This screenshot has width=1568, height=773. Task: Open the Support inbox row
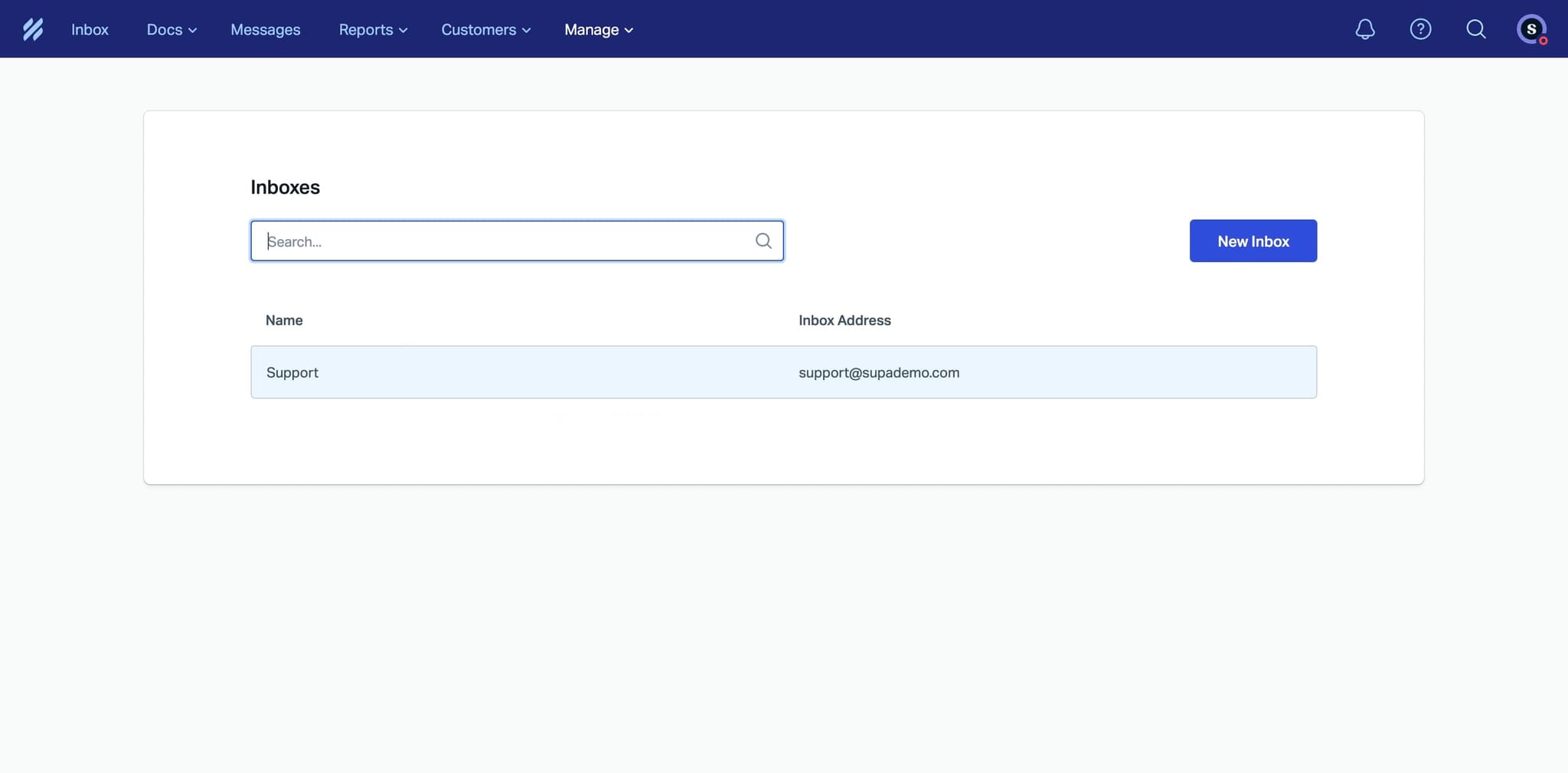point(292,372)
